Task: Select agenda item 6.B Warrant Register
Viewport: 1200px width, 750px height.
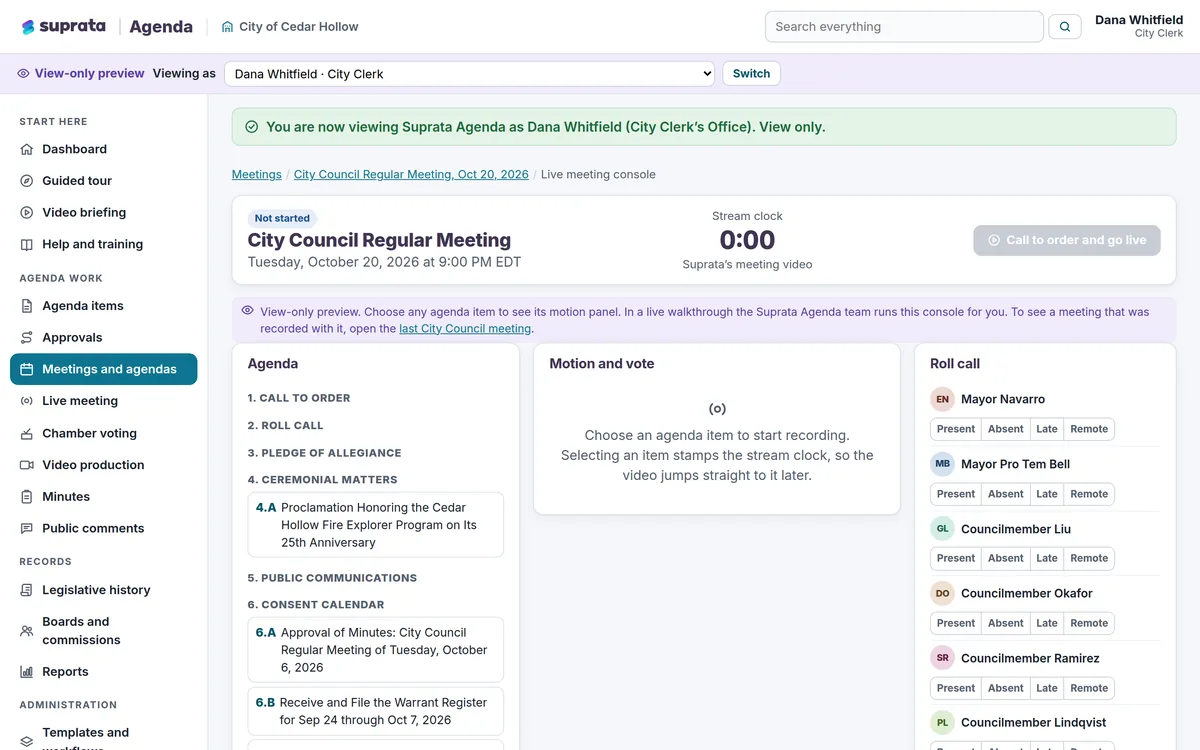Action: (376, 711)
